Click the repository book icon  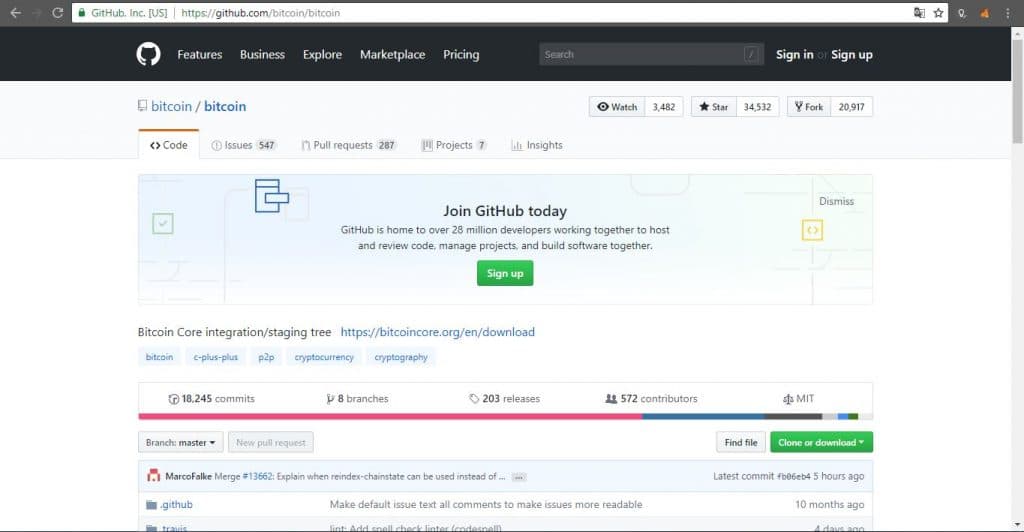pos(142,106)
